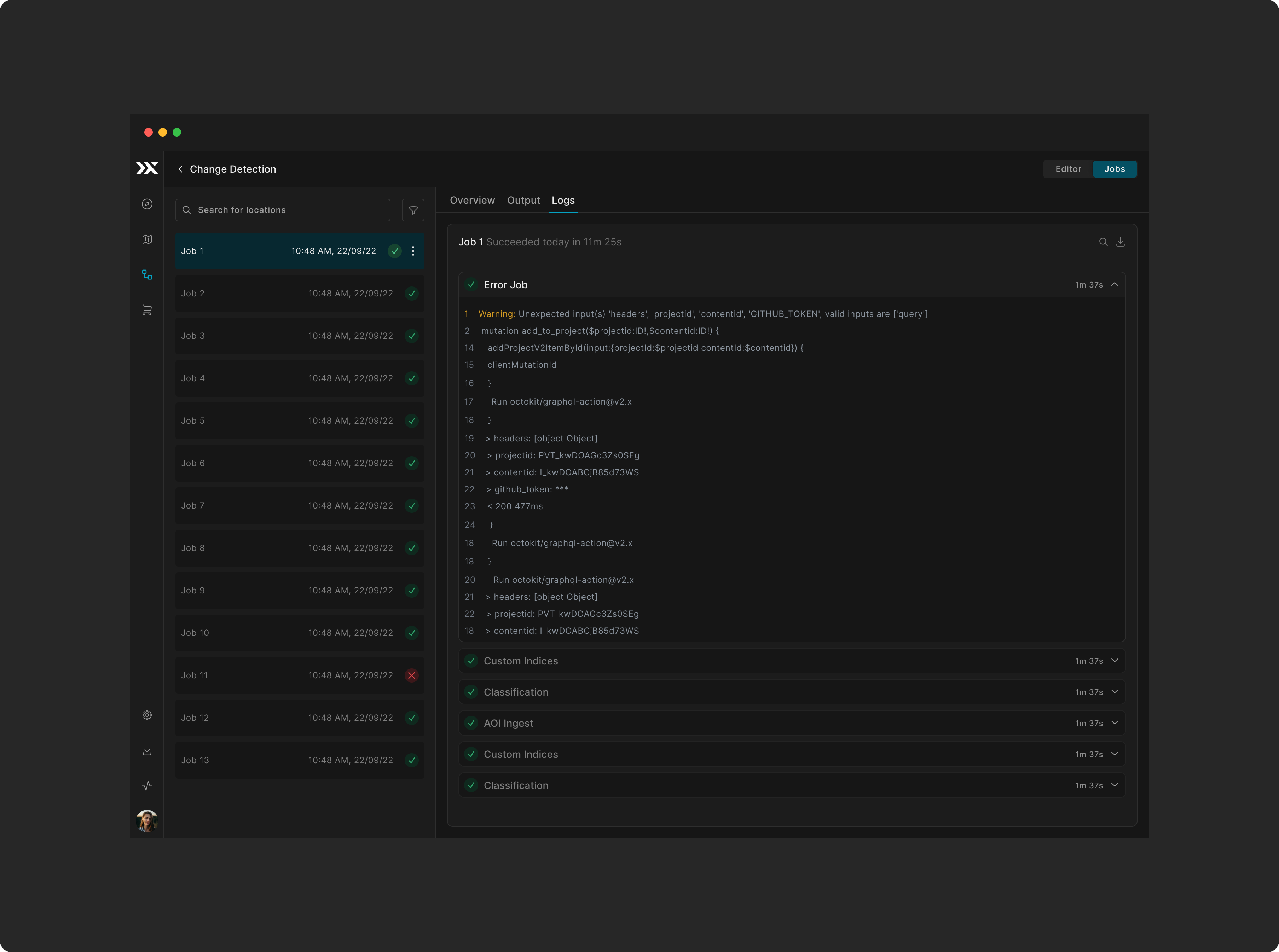Click the filter funnel icon
The width and height of the screenshot is (1279, 952).
click(x=413, y=210)
